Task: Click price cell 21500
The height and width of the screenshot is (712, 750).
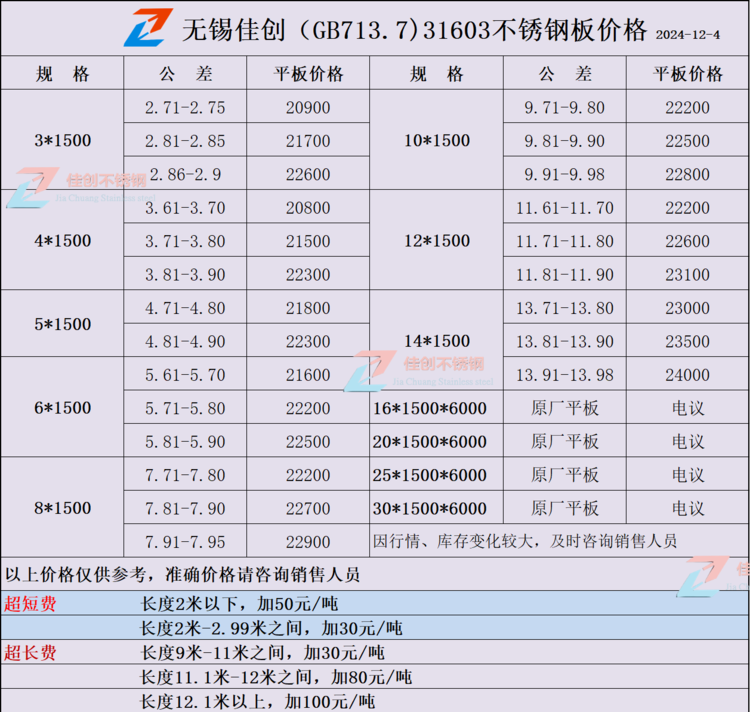Action: [308, 241]
